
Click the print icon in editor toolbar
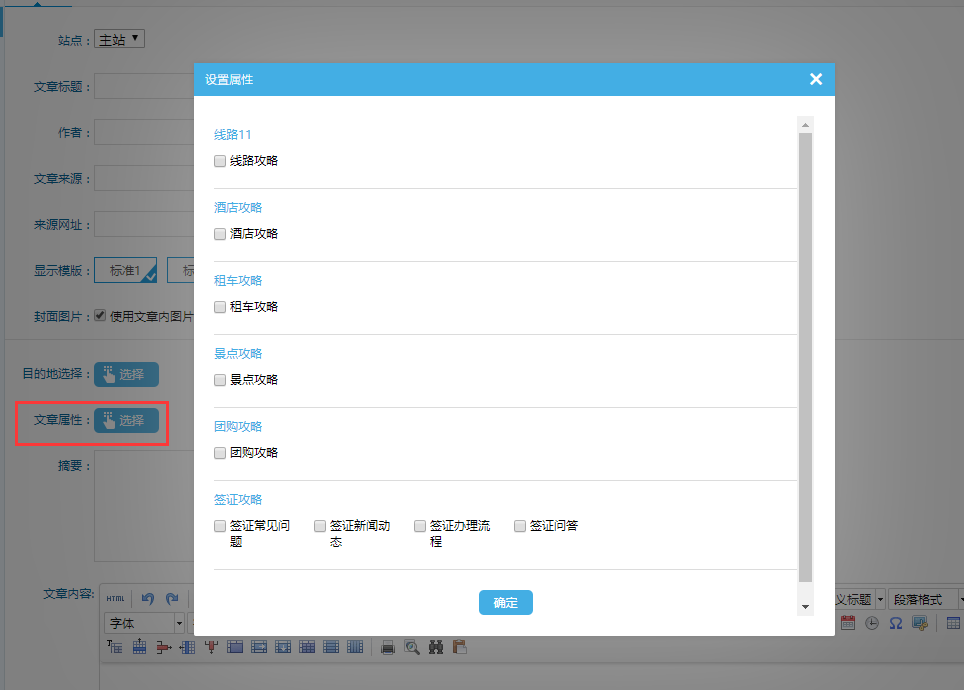(x=388, y=647)
